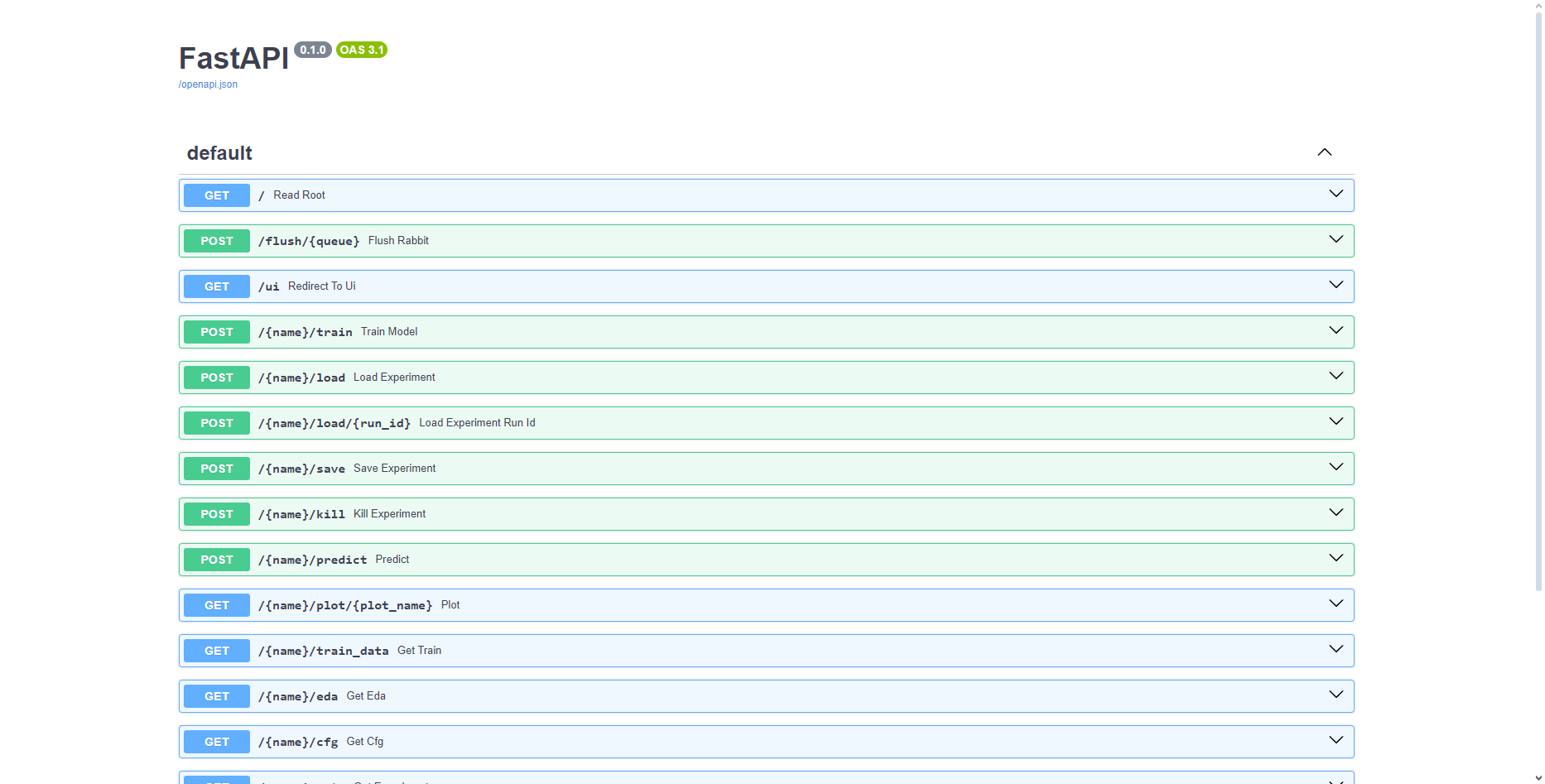Click the Train Model summary text
This screenshot has width=1545, height=784.
(x=389, y=332)
